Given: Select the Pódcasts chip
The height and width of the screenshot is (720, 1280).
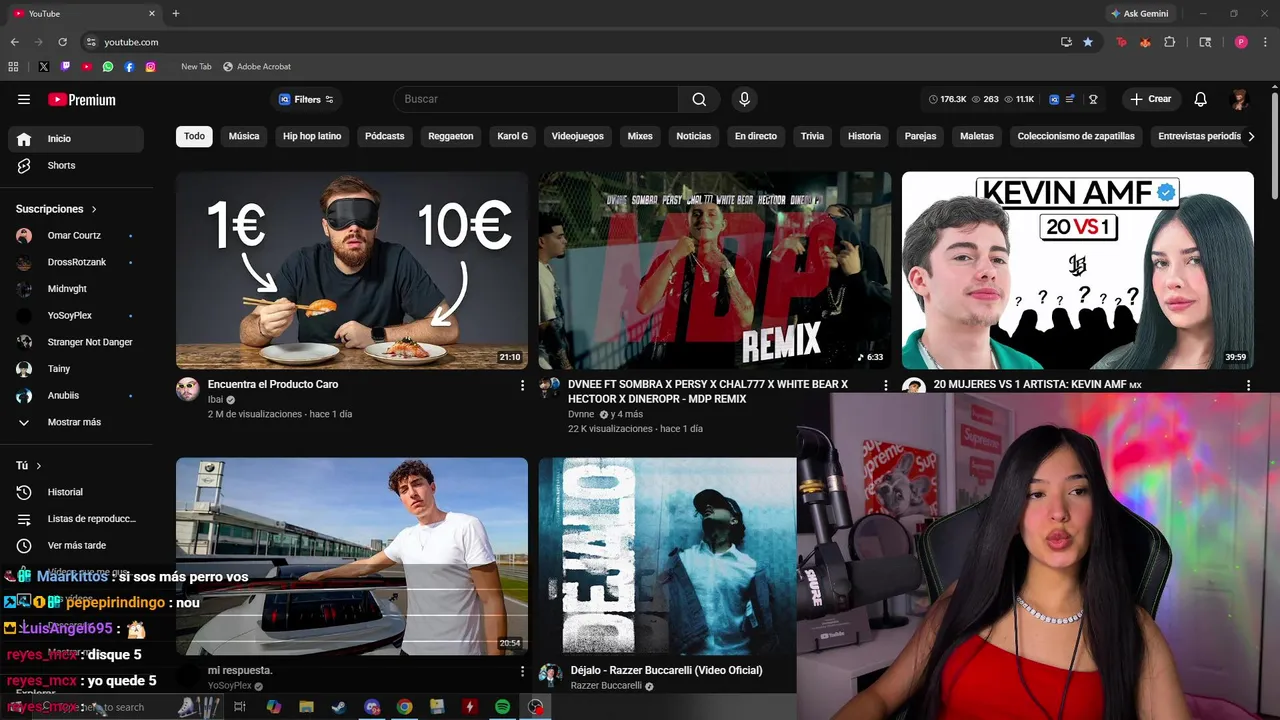Looking at the screenshot, I should pos(385,136).
